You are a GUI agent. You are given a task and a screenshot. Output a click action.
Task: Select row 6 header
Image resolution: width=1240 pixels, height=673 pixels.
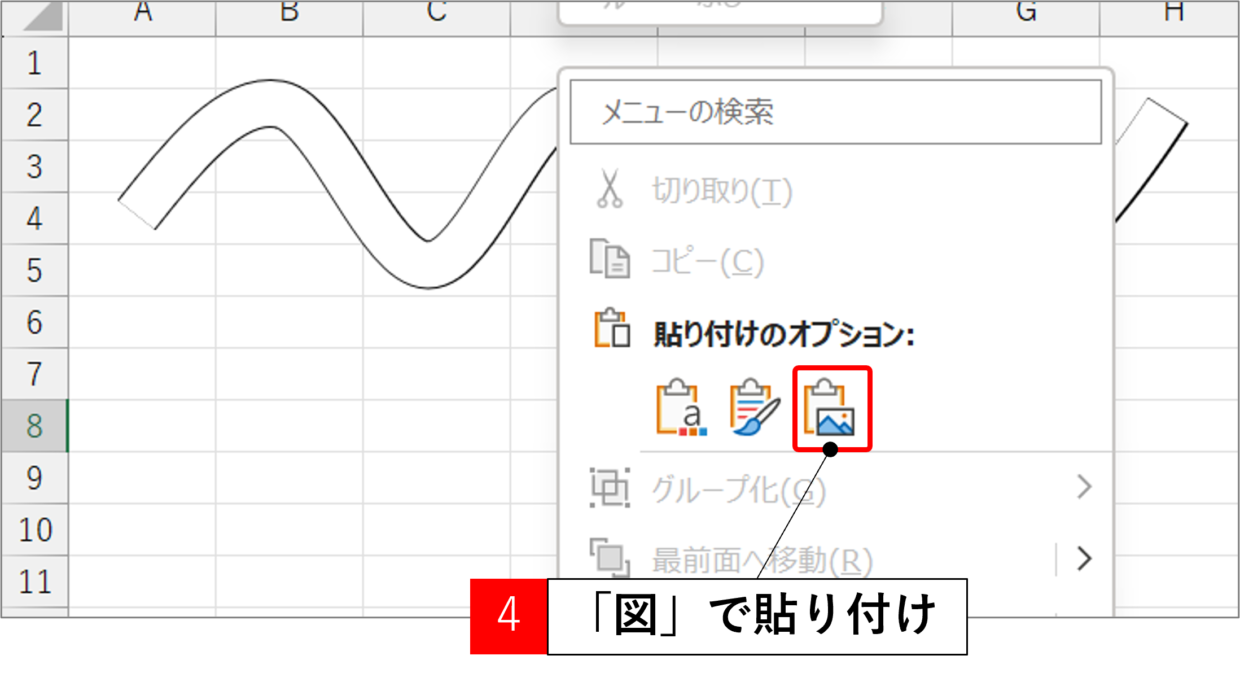(x=35, y=323)
